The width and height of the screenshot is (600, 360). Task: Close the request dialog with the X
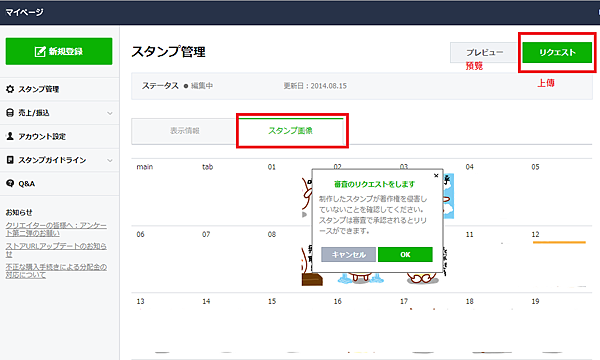[436, 176]
